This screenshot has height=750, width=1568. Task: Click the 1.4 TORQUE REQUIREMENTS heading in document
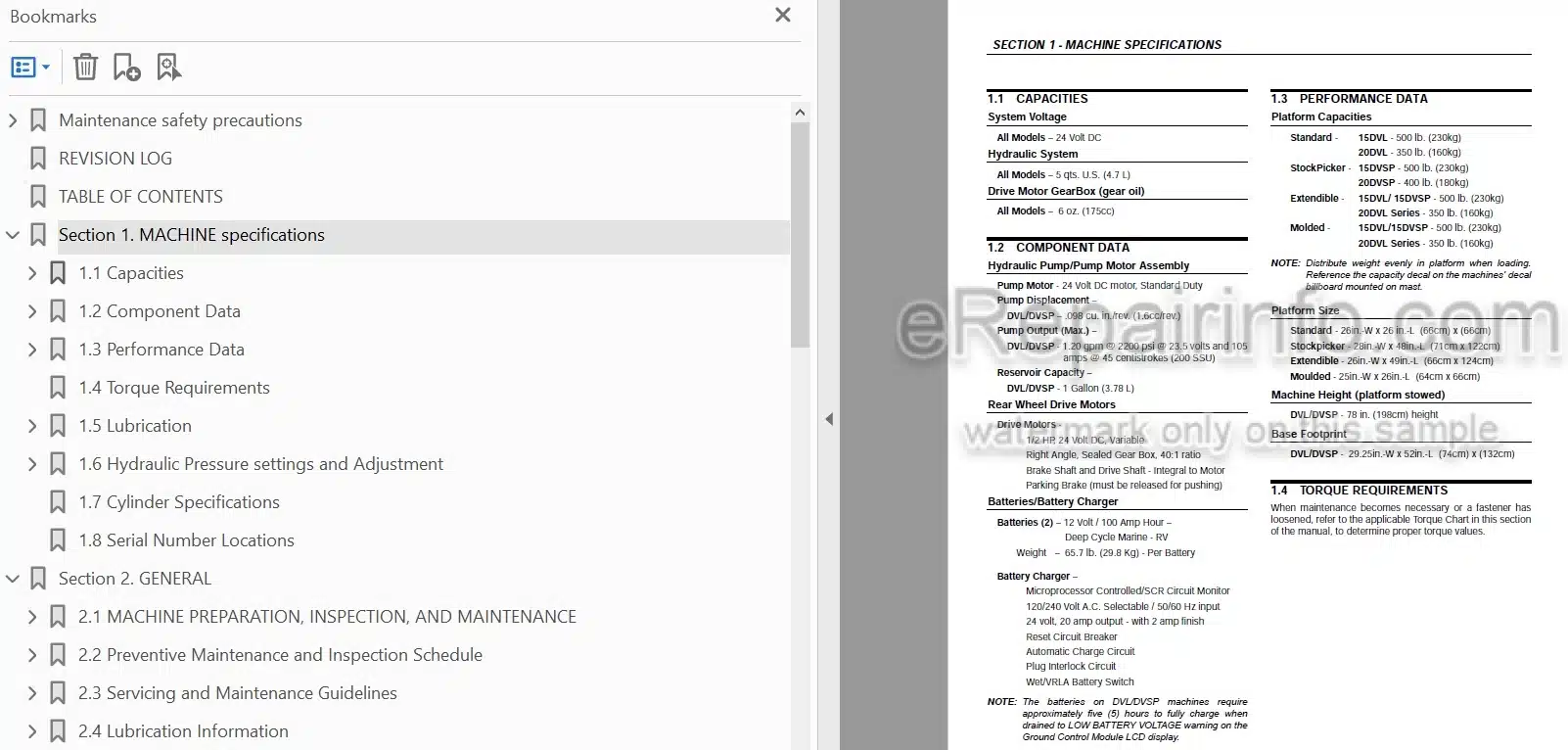click(x=1359, y=491)
